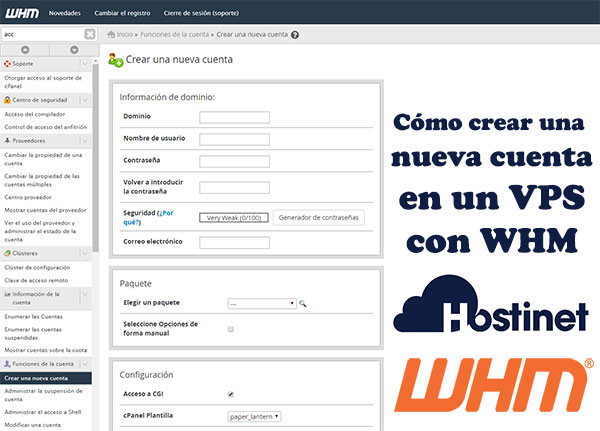This screenshot has height=431, width=600.
Task: Click the expand-all down arrow in sidebar
Action: click(x=74, y=50)
